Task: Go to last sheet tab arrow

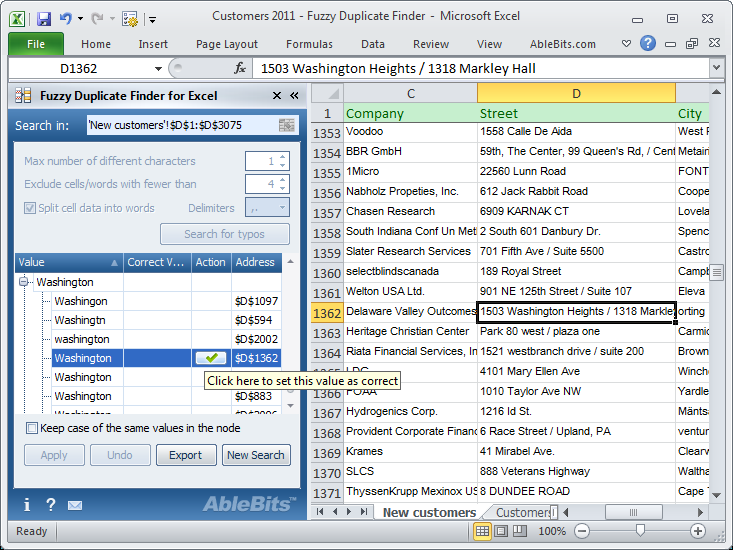Action: [364, 512]
